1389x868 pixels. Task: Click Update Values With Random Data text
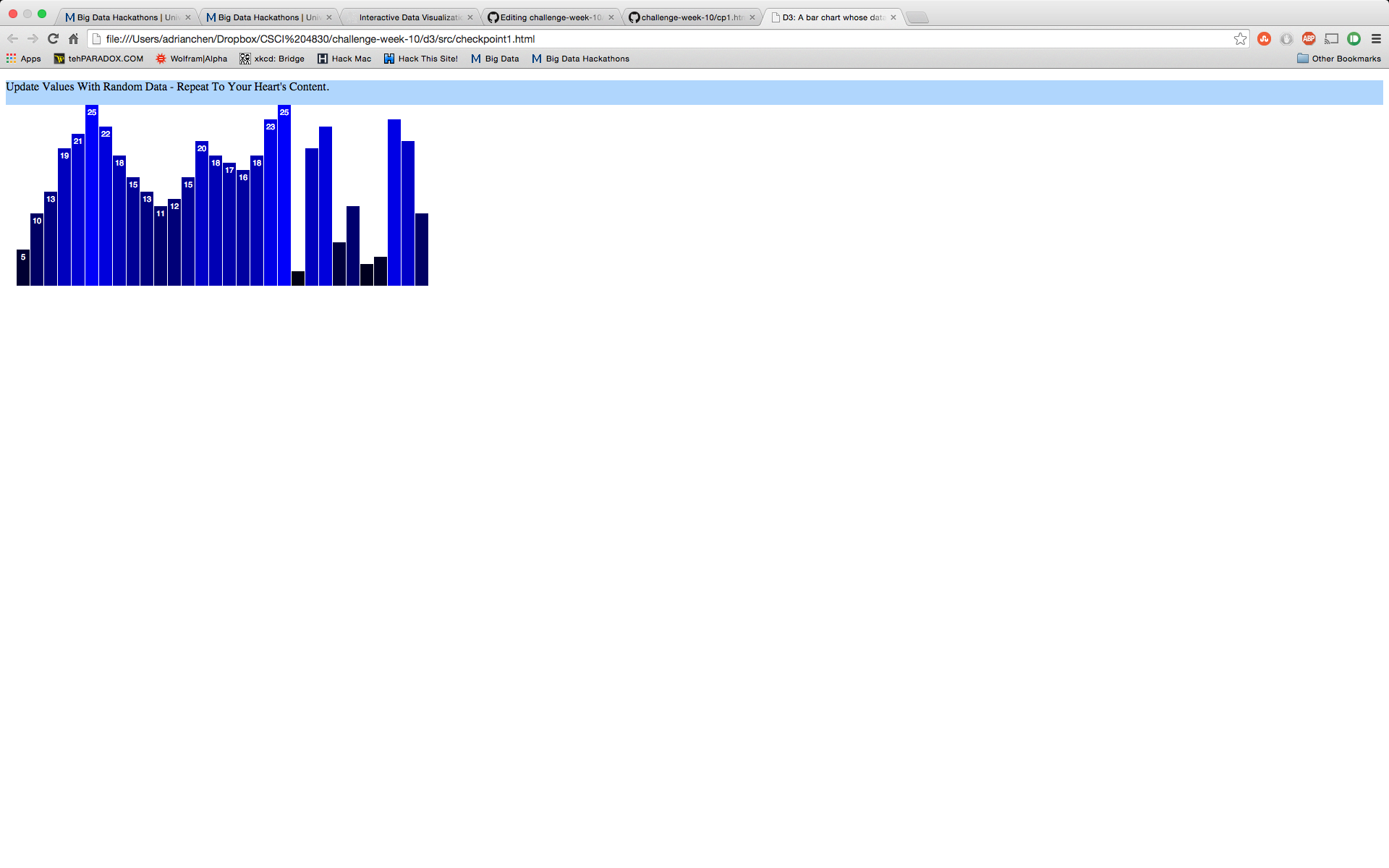pyautogui.click(x=167, y=87)
